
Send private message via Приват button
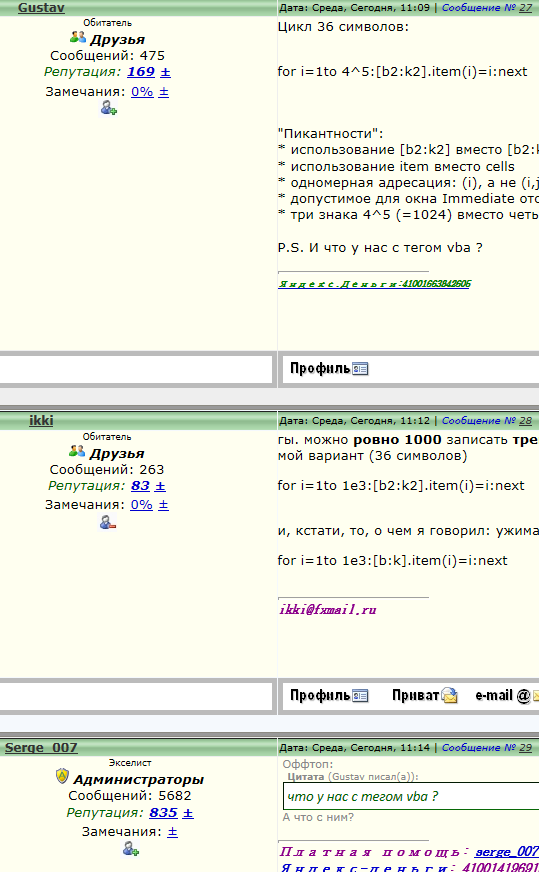[424, 695]
